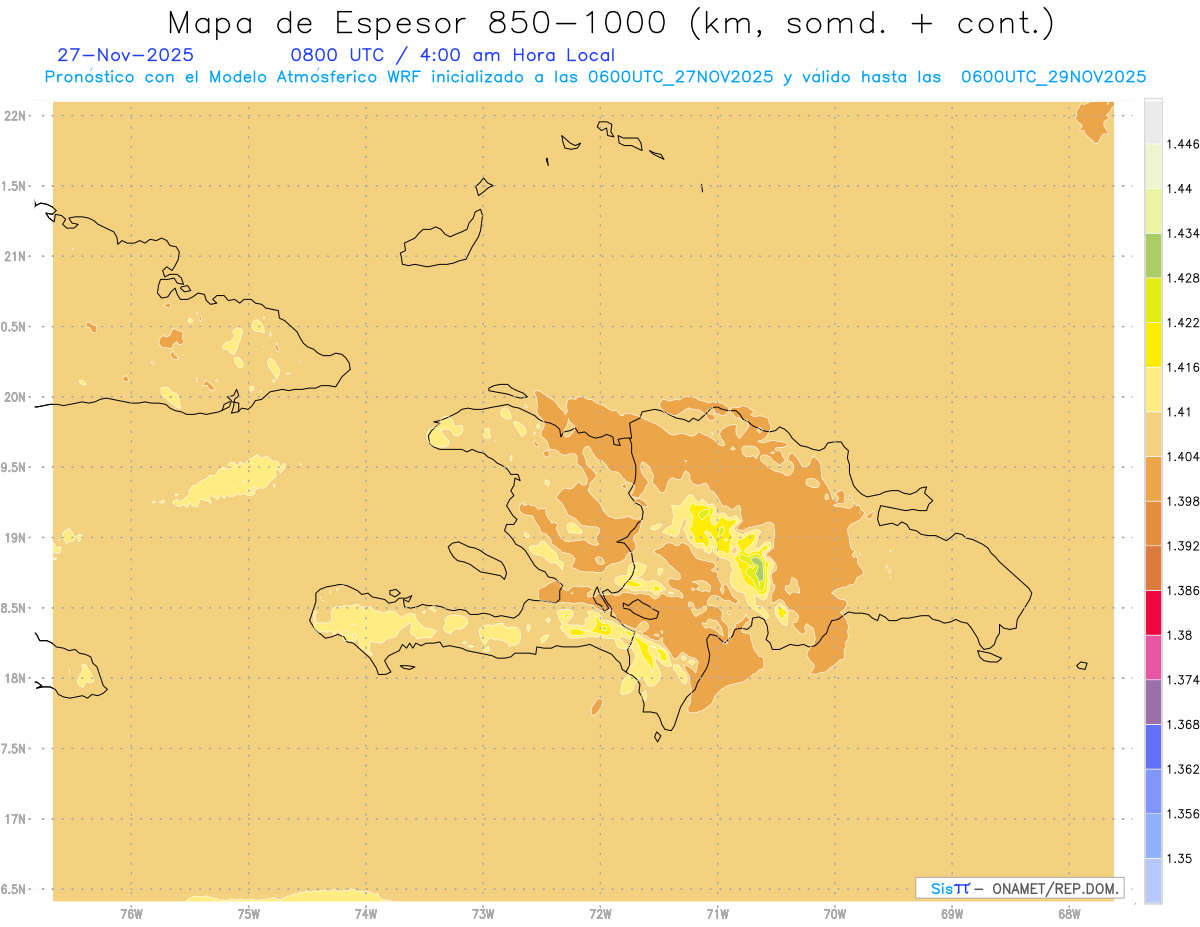1200x927 pixels.
Task: Click the latitude label "17N"
Action: pyautogui.click(x=15, y=819)
